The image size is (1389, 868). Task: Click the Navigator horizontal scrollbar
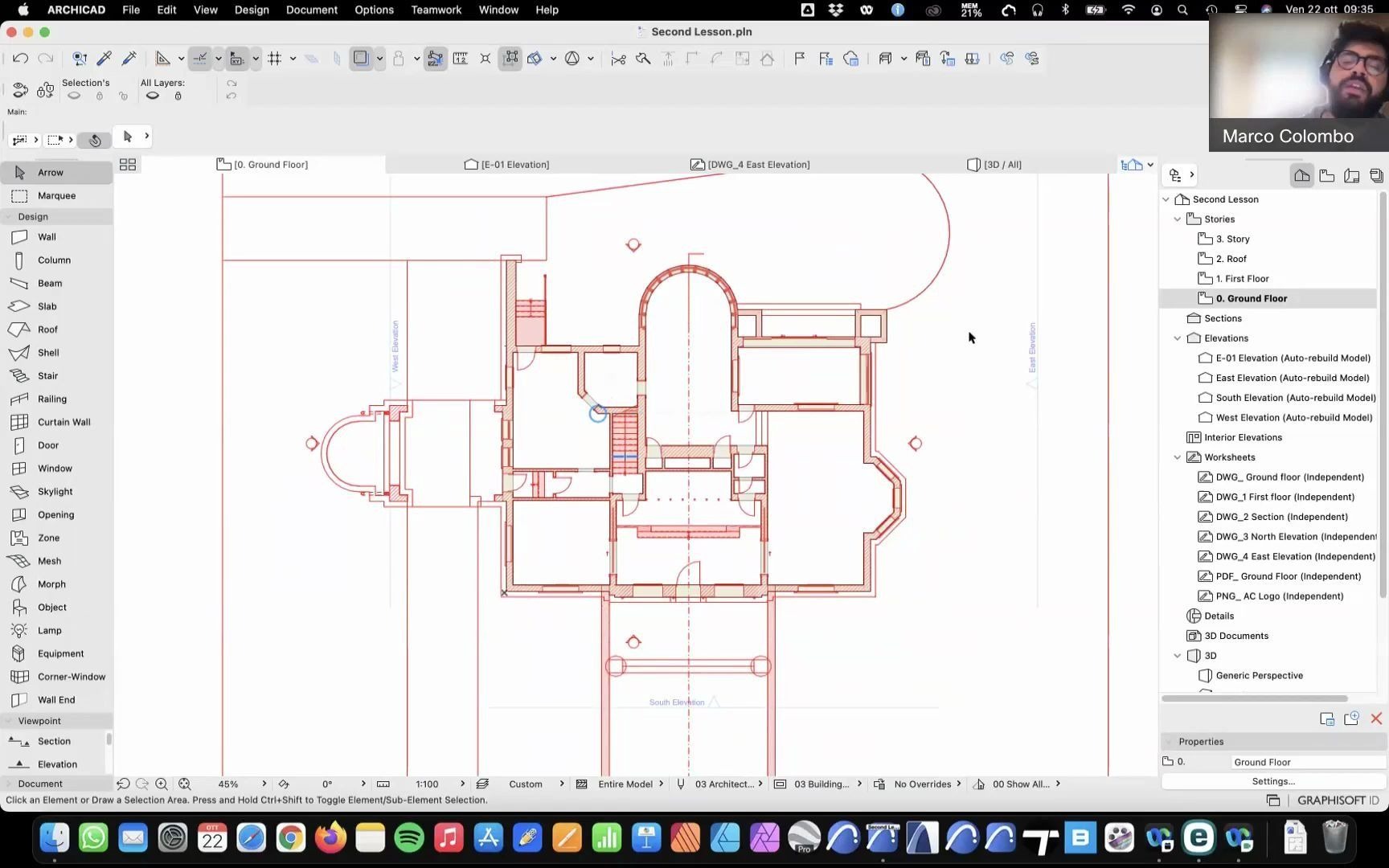(x=1255, y=698)
